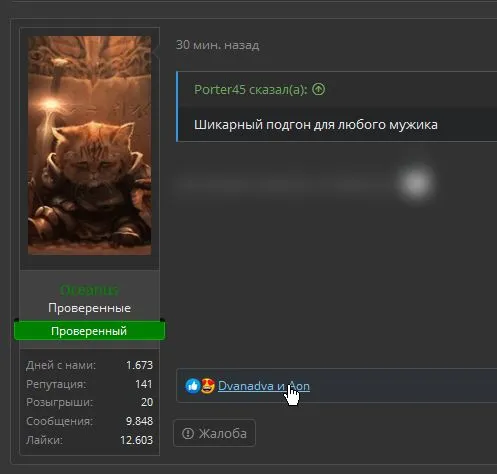Click the heart-eyes emoji reaction icon
The image size is (497, 474).
208,386
